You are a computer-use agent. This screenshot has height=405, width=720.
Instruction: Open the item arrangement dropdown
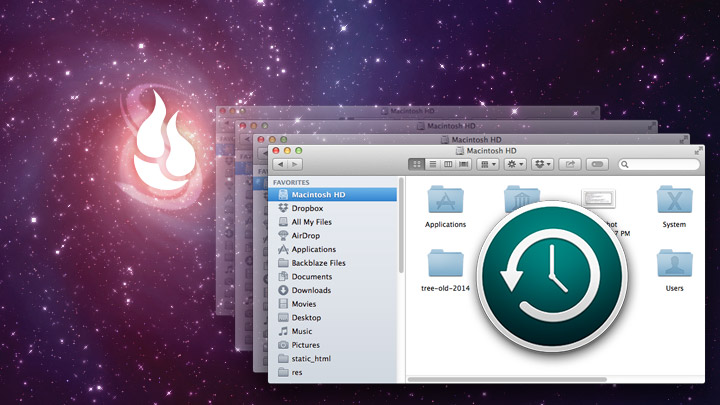[488, 164]
